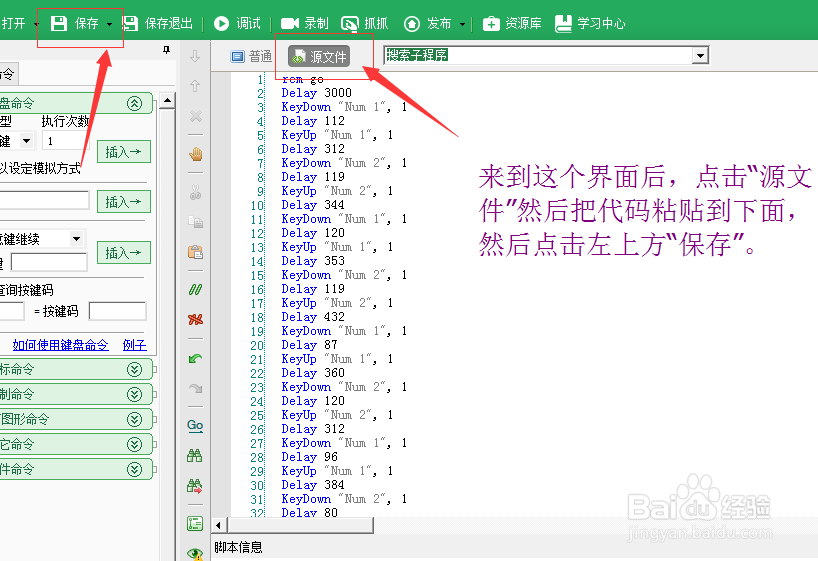Click code line 18 'Delay 432'
Screen dimensions: 818x561
tap(313, 317)
